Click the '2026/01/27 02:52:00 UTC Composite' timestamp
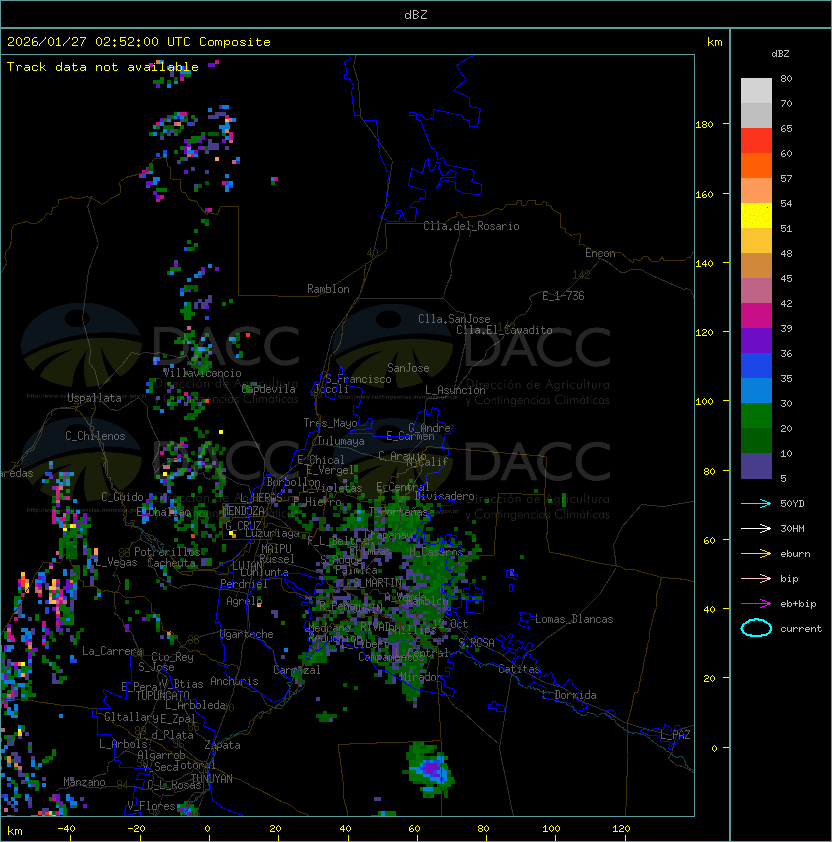The width and height of the screenshot is (832, 842). [139, 42]
